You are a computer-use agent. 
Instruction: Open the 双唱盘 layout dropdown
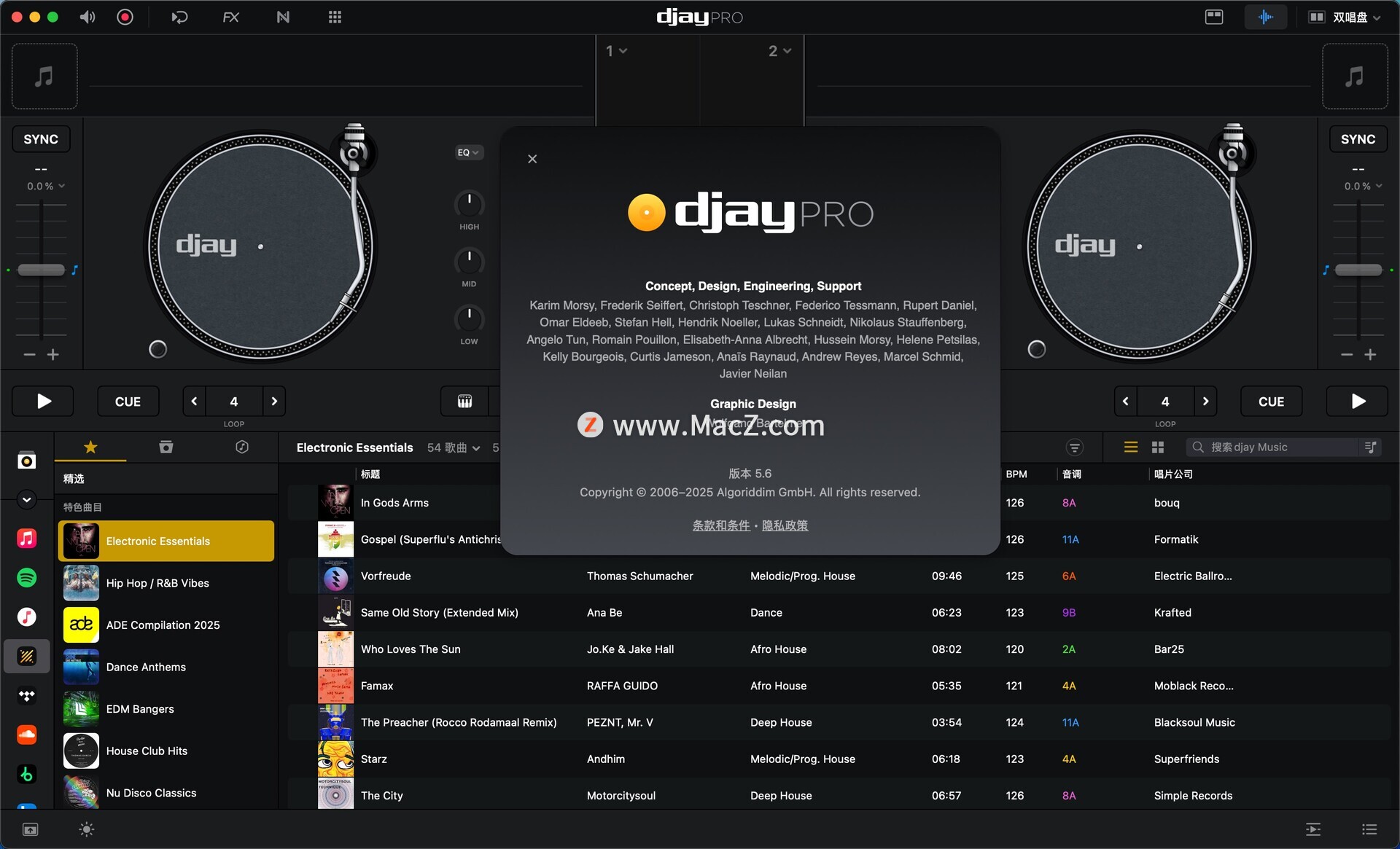coord(1348,17)
